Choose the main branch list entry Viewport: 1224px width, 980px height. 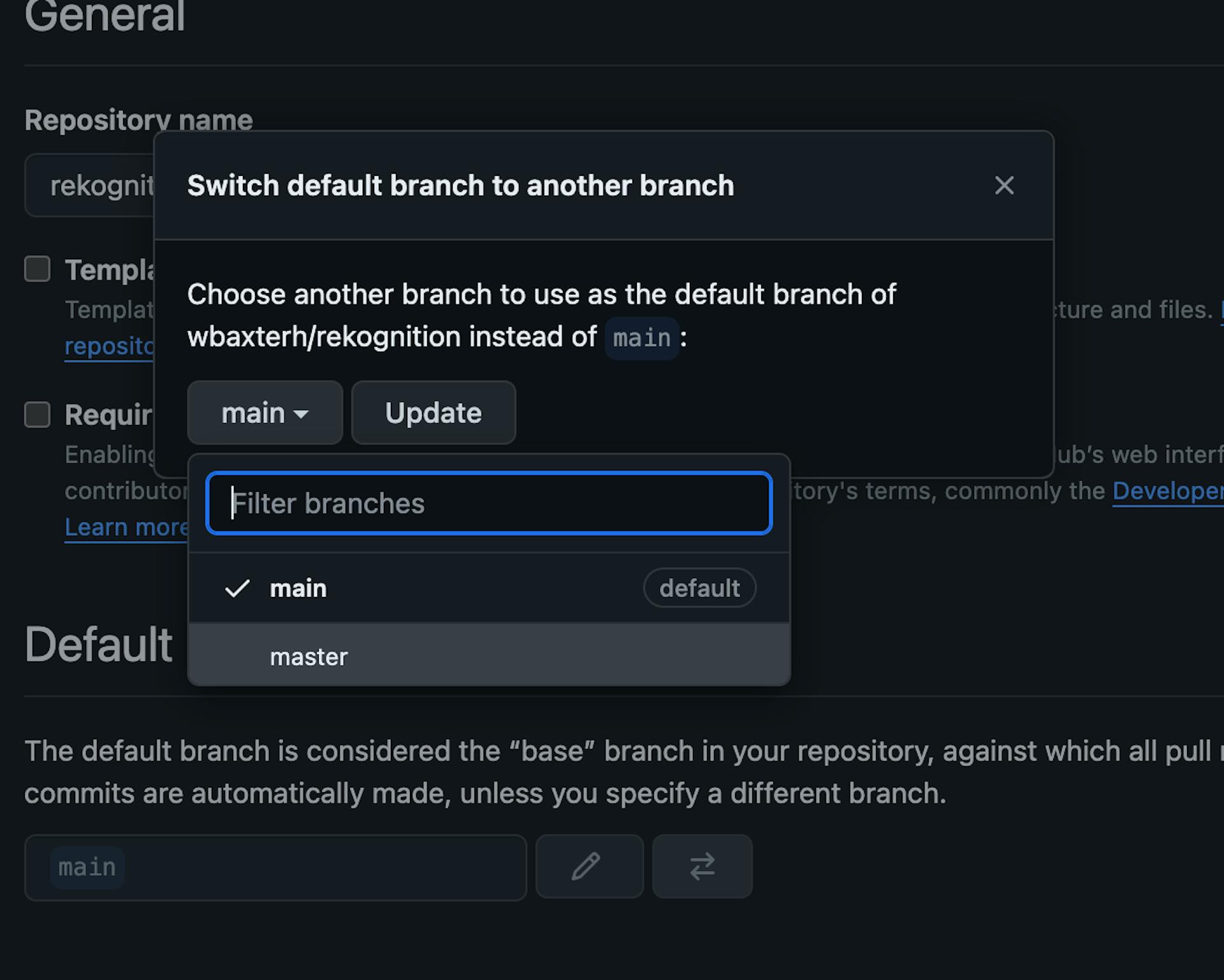tap(298, 588)
